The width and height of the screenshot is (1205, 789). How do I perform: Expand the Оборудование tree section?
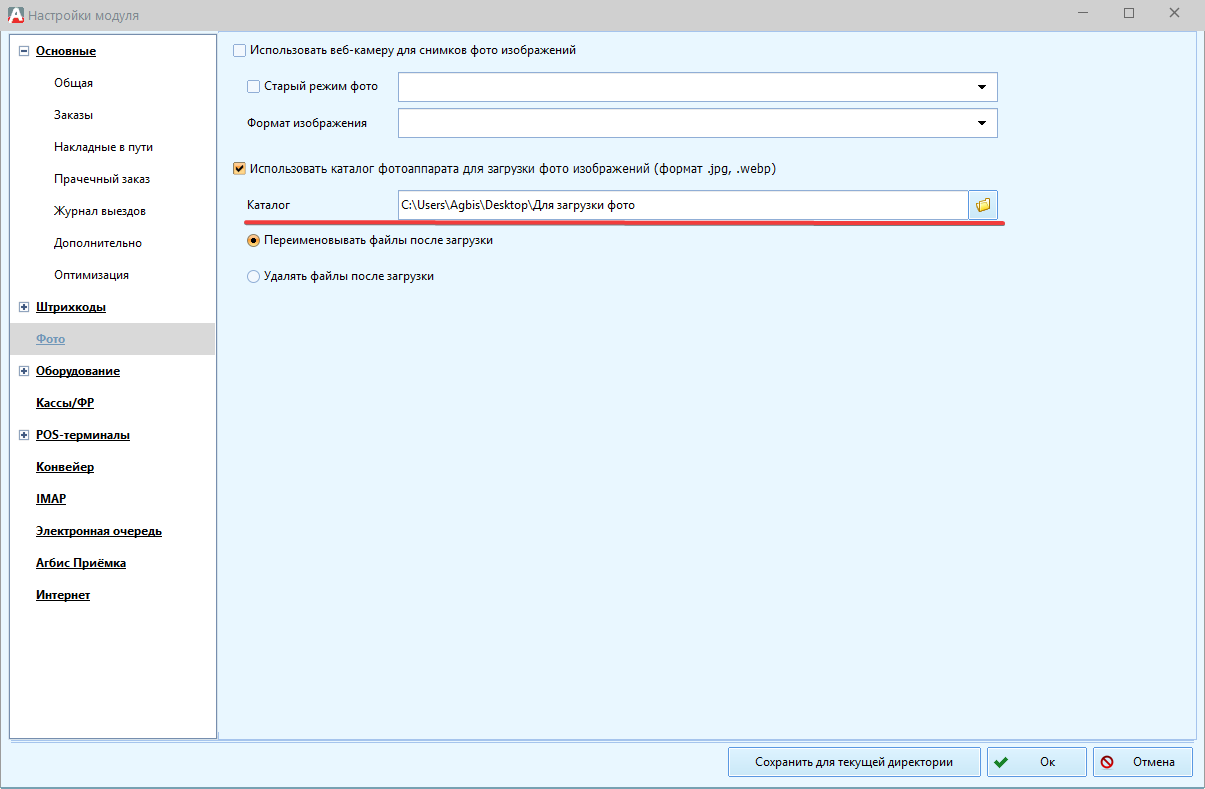[24, 371]
